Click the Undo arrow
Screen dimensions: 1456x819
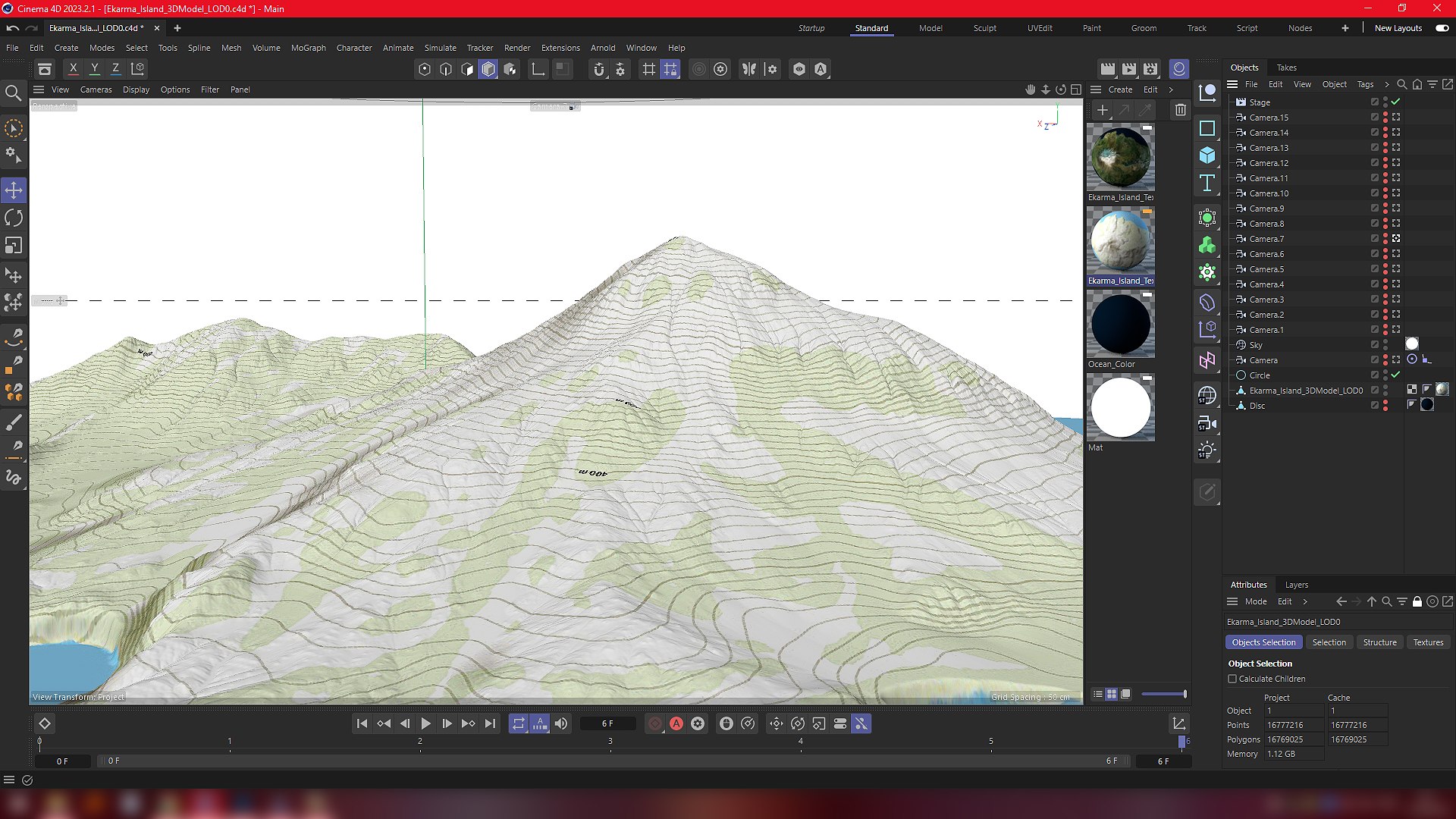[x=12, y=28]
